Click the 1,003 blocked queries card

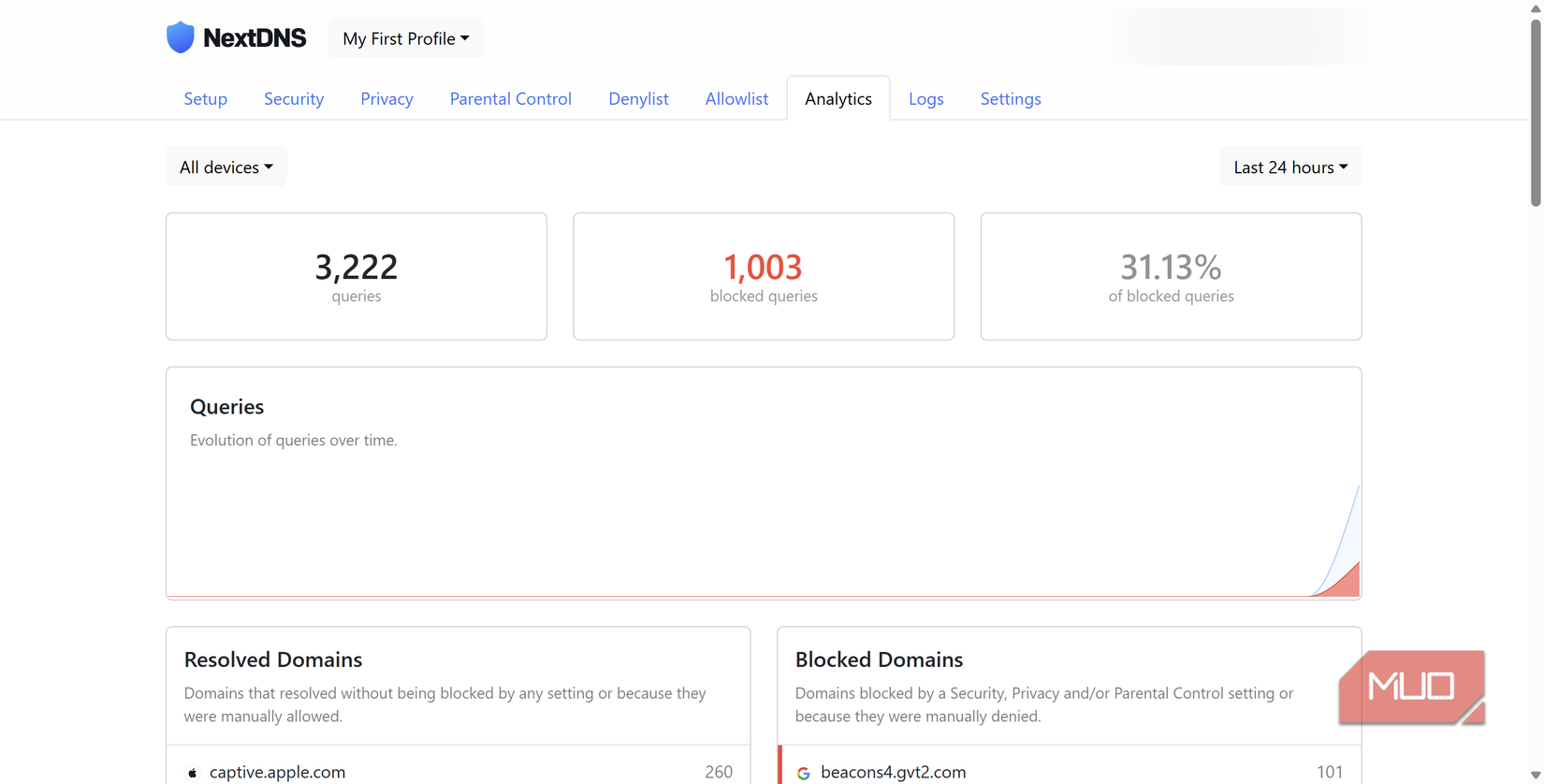[x=764, y=276]
